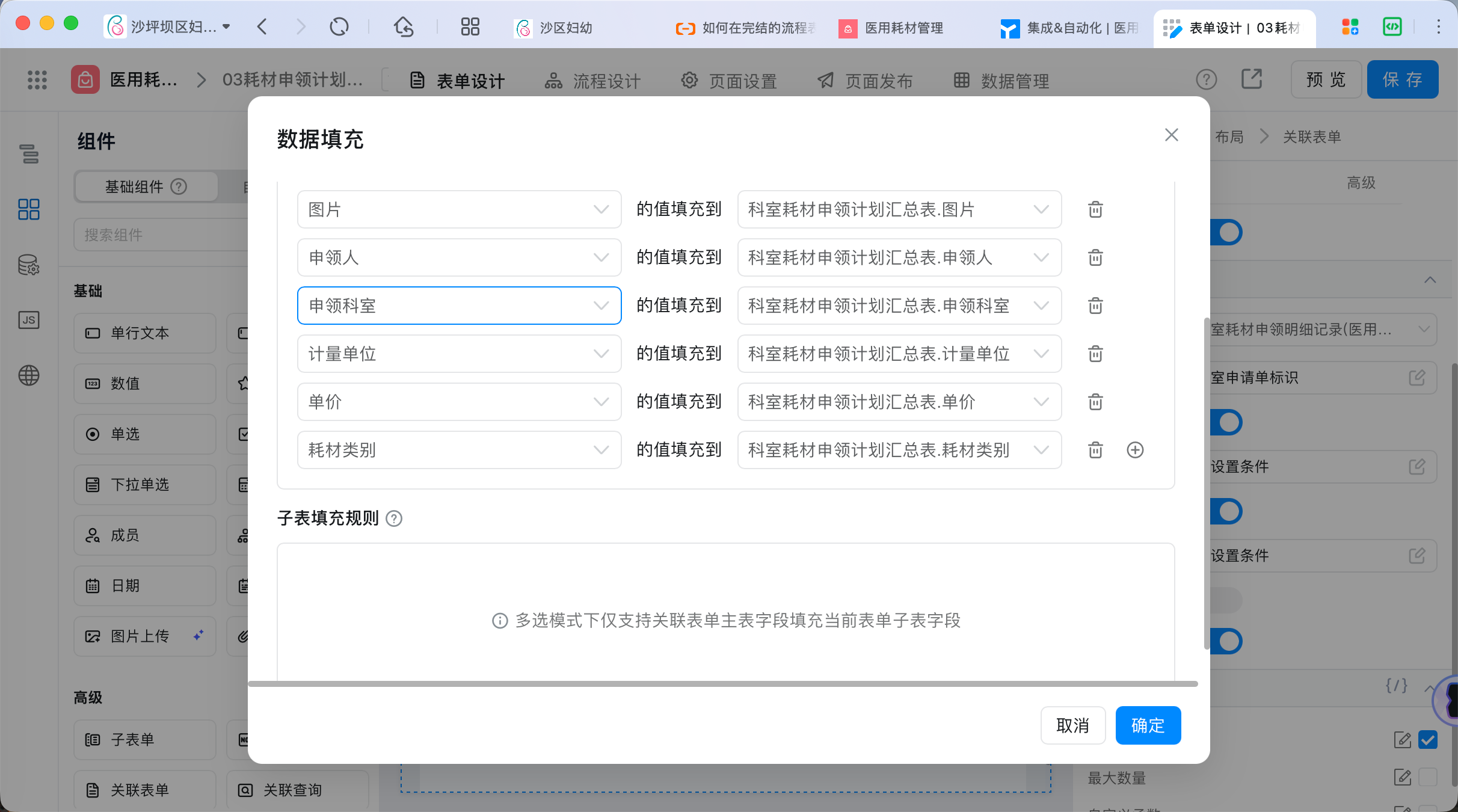Open outline tree icon in sidebar
Image resolution: width=1458 pixels, height=812 pixels.
pyautogui.click(x=29, y=154)
